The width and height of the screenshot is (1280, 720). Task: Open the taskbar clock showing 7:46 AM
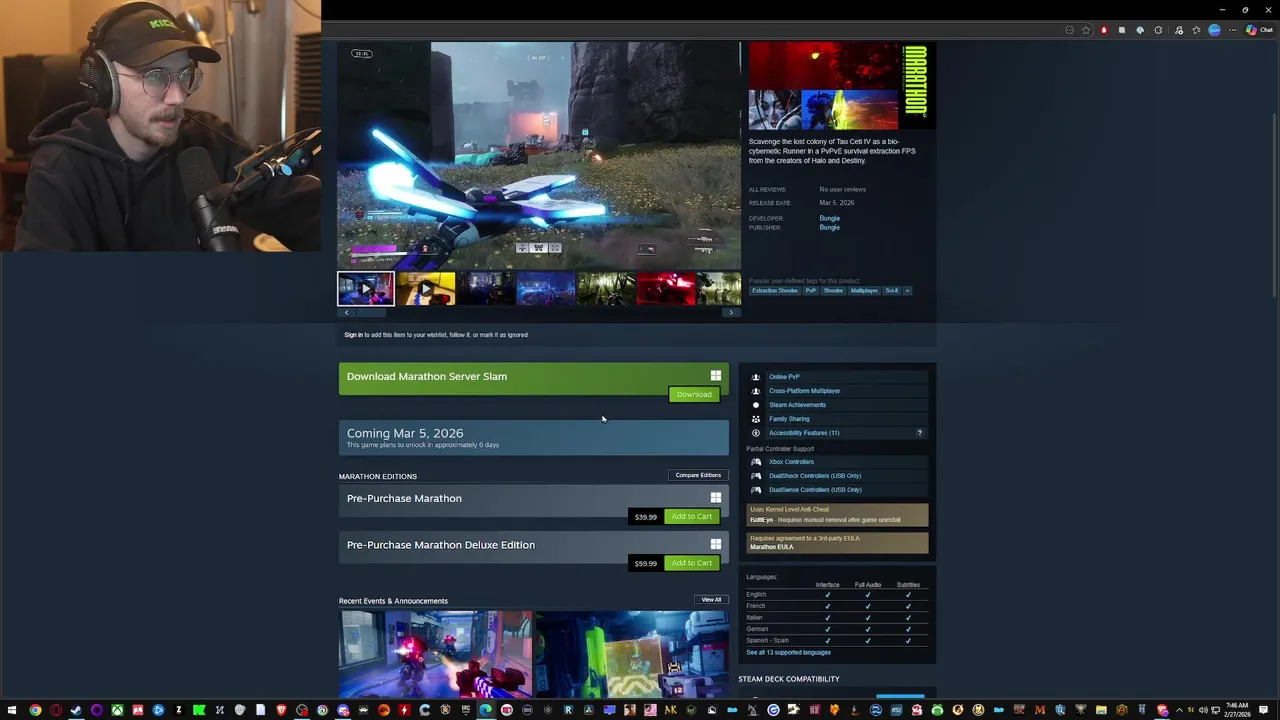coord(1237,710)
